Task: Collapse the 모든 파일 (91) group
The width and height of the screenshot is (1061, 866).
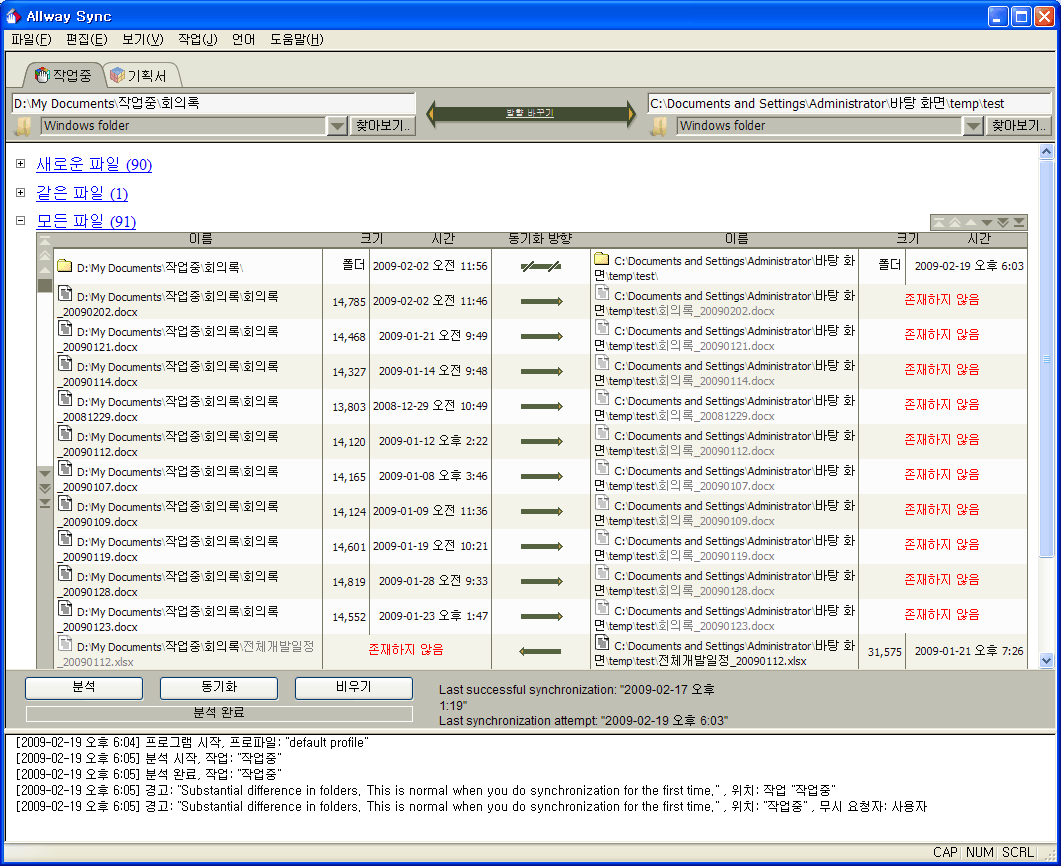Action: point(20,221)
